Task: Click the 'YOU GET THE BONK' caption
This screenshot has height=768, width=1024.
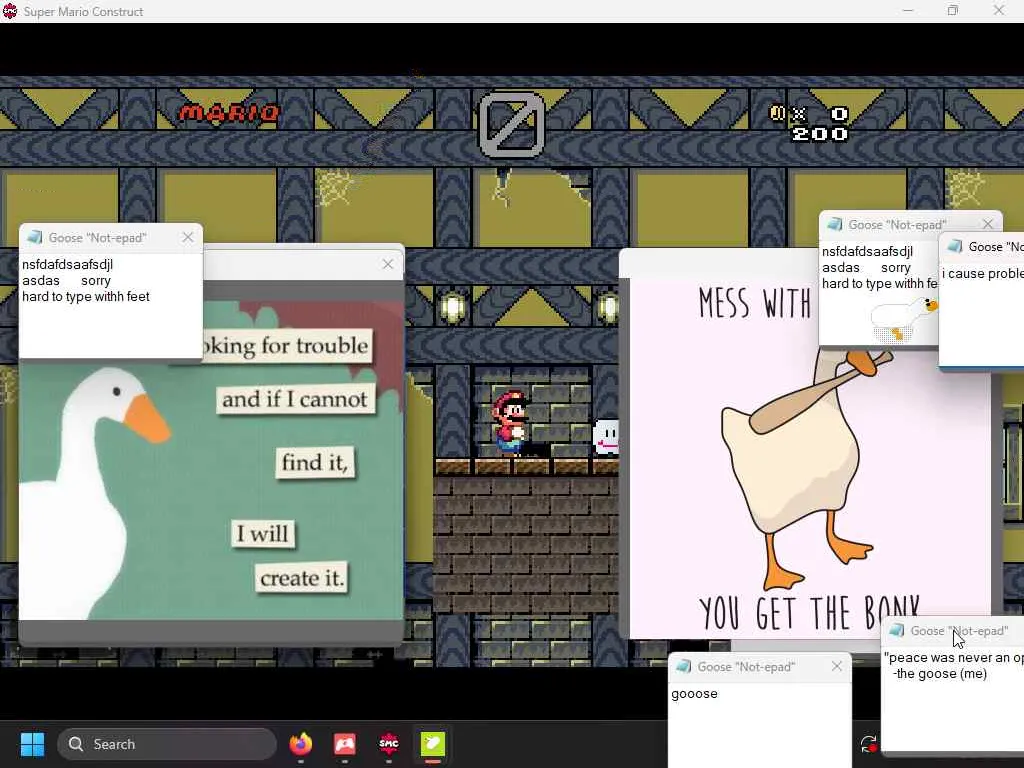Action: click(810, 613)
